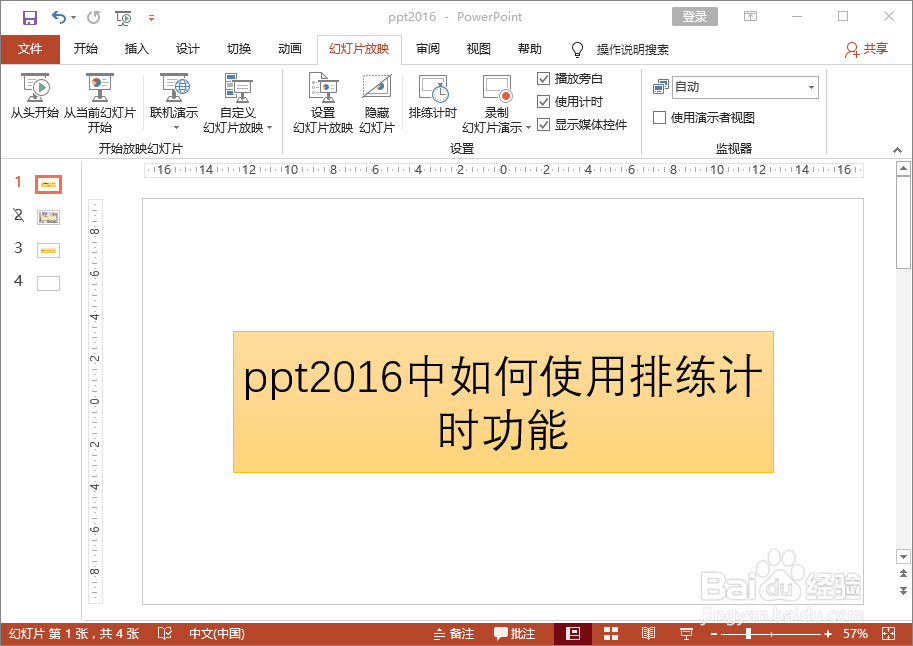This screenshot has height=646, width=913.
Task: Click the 操作说明搜索 search field
Action: (632, 50)
